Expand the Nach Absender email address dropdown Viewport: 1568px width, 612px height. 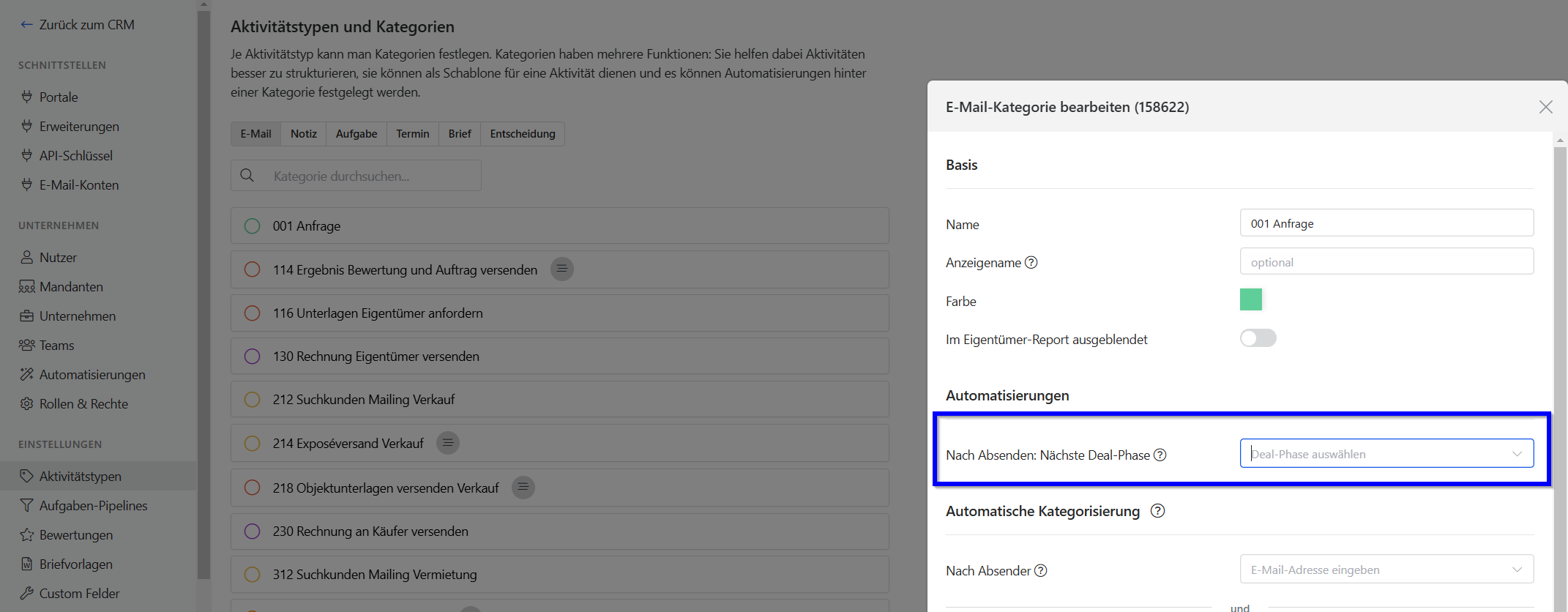click(x=1386, y=570)
